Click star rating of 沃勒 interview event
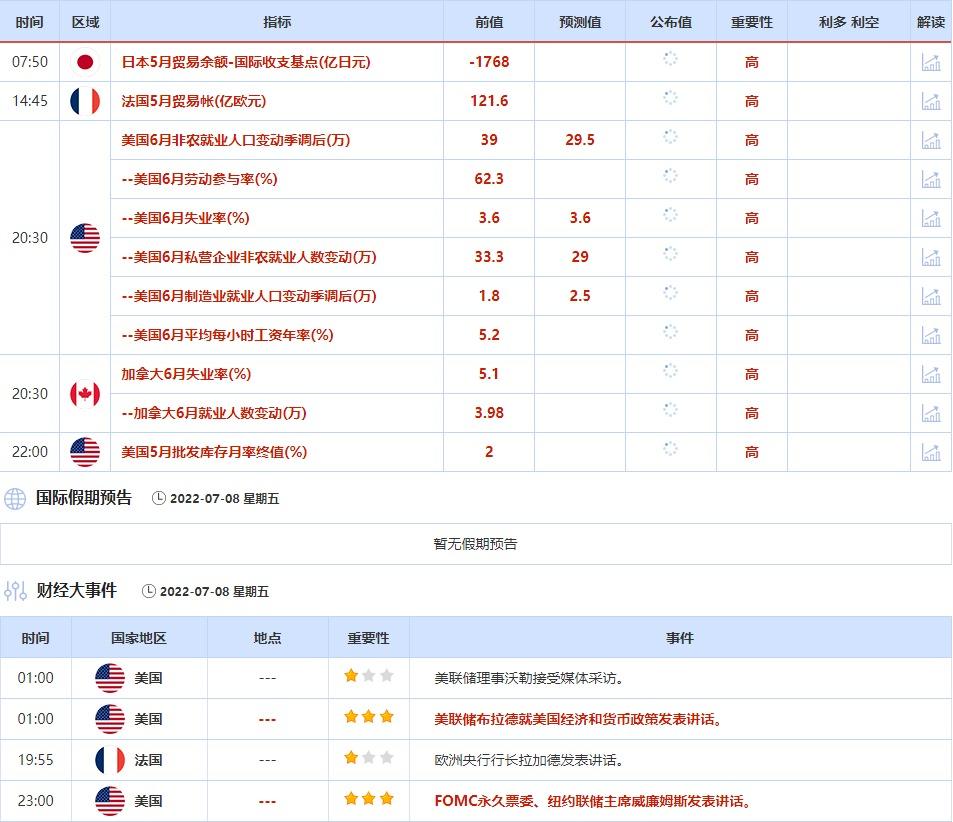Viewport: 953px width, 822px height. point(368,675)
